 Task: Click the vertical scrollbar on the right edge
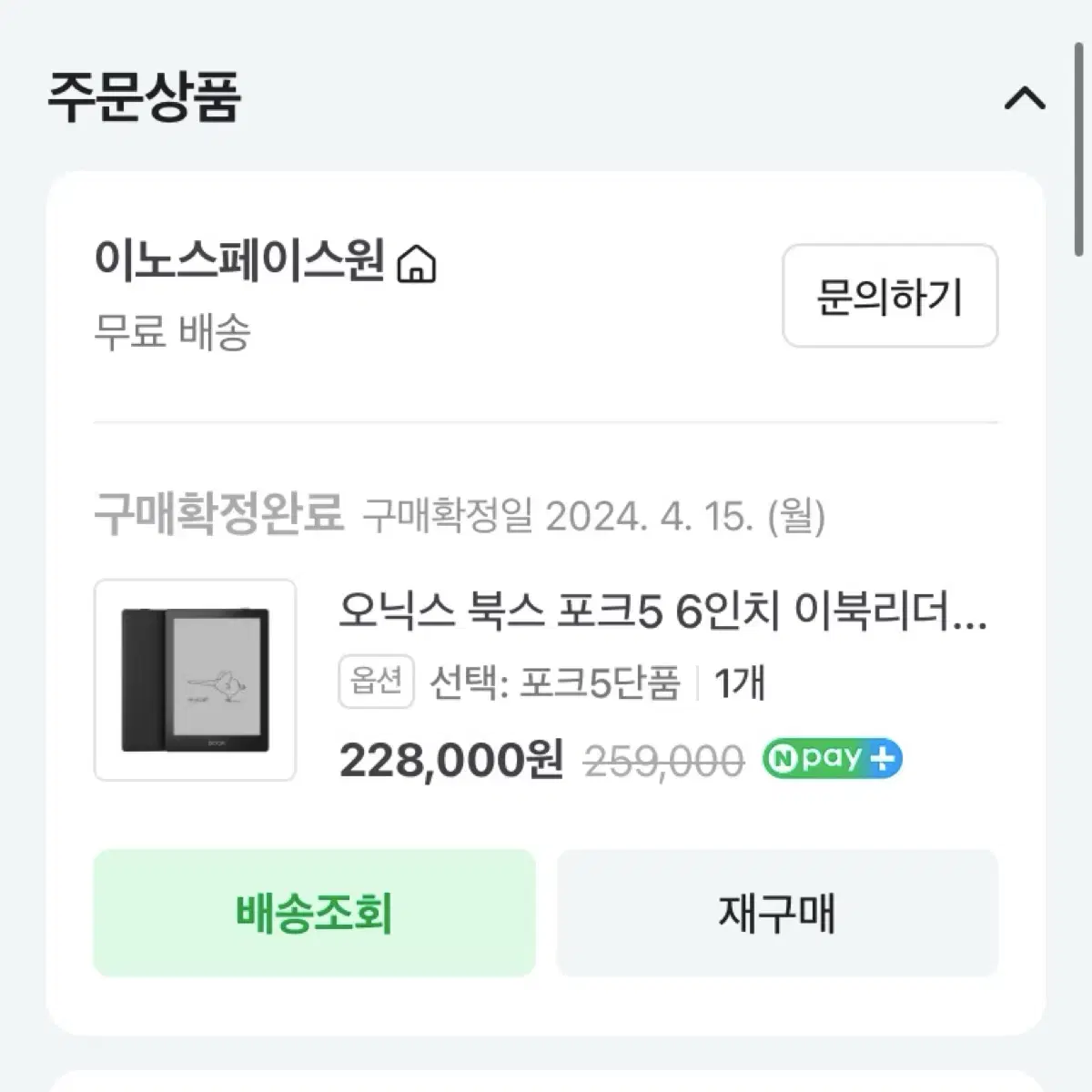(x=1078, y=136)
